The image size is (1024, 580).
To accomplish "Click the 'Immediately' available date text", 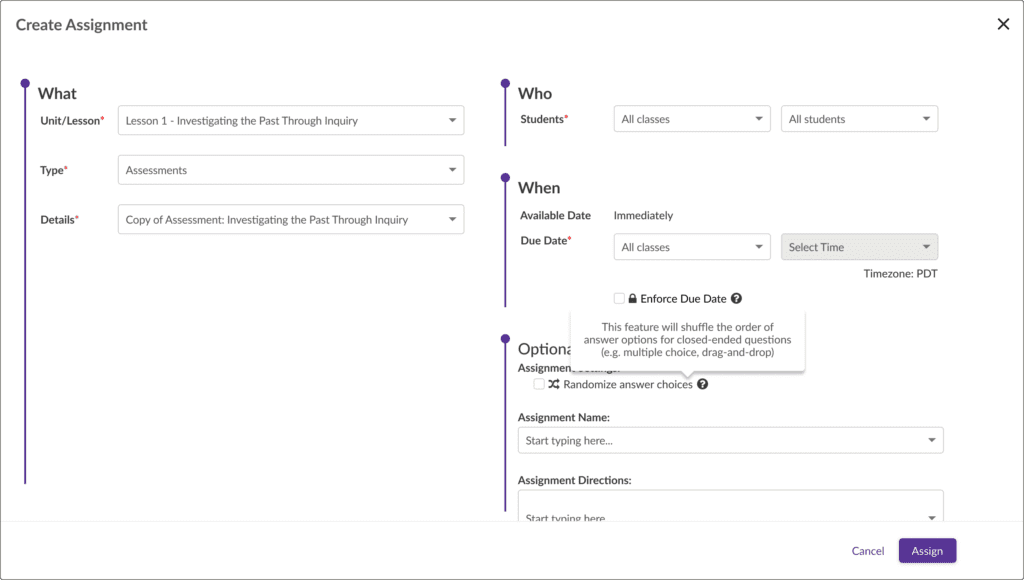I will click(643, 216).
